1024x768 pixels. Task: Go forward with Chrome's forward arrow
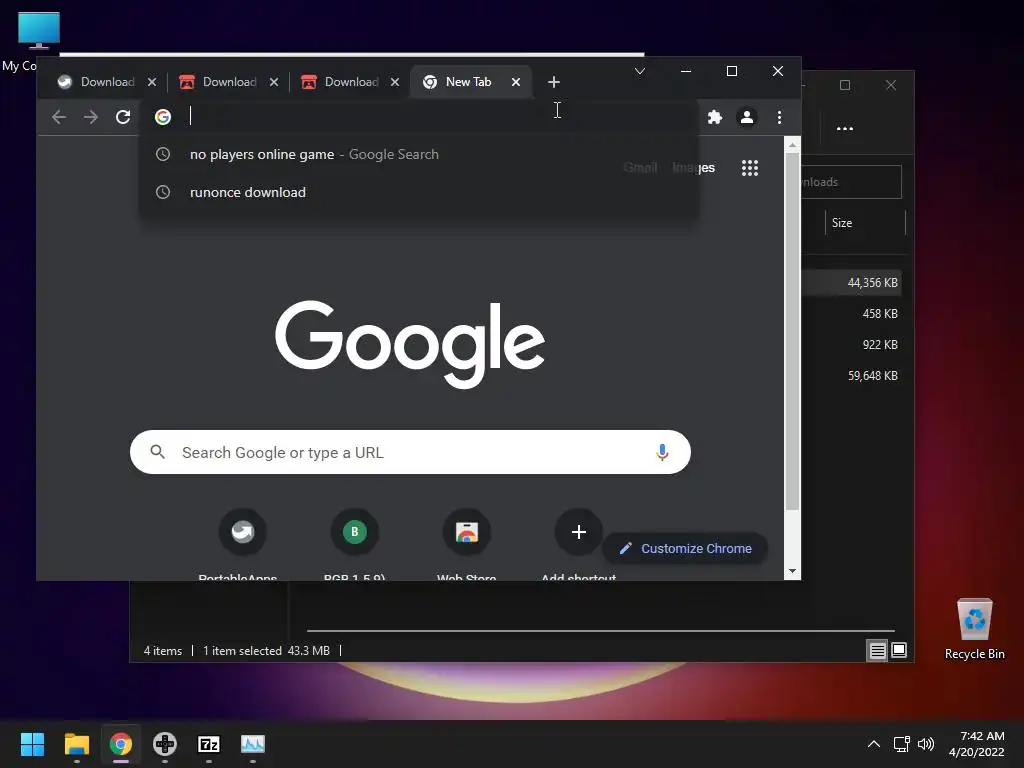pos(91,117)
